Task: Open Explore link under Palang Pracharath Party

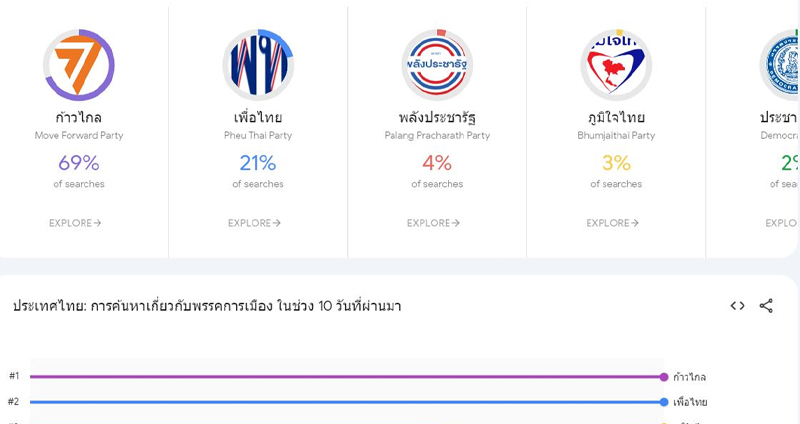Action: (x=433, y=223)
